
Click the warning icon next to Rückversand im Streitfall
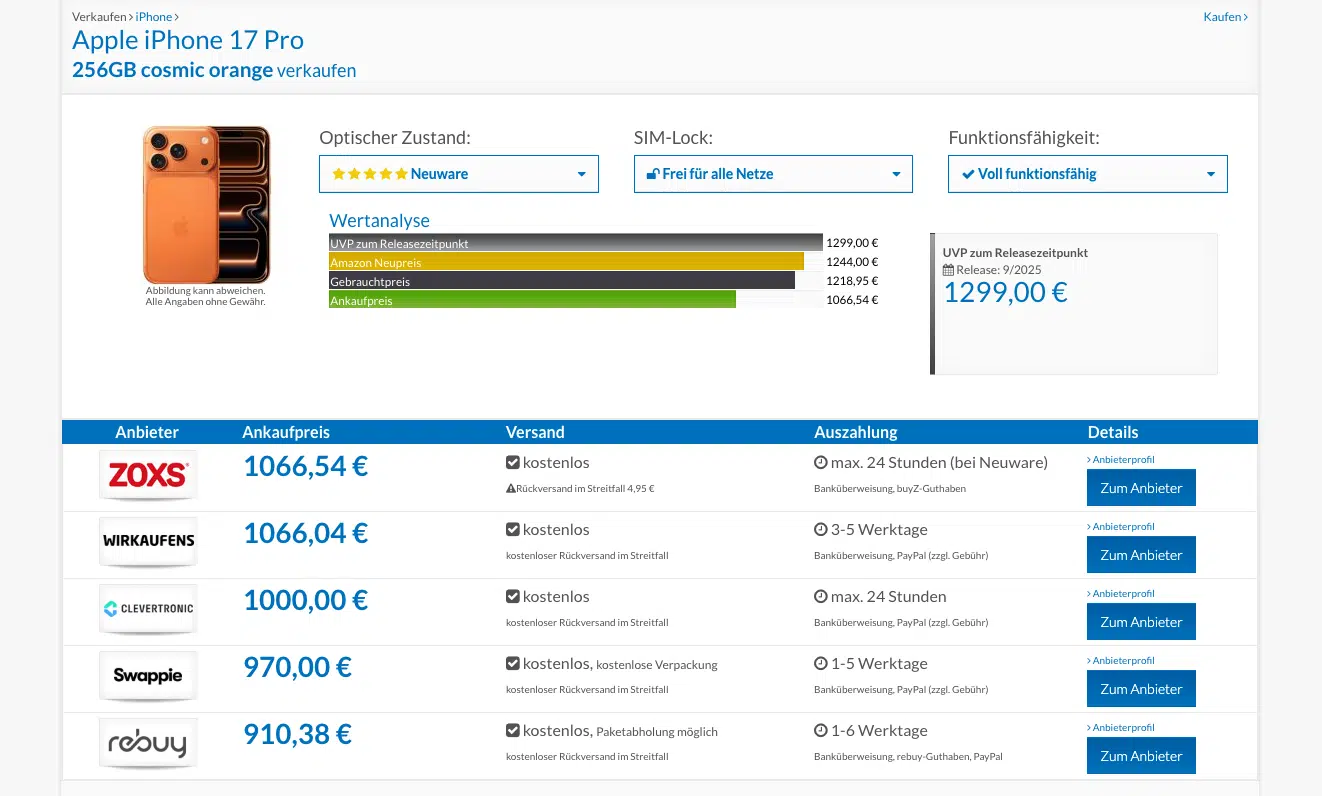pos(511,489)
